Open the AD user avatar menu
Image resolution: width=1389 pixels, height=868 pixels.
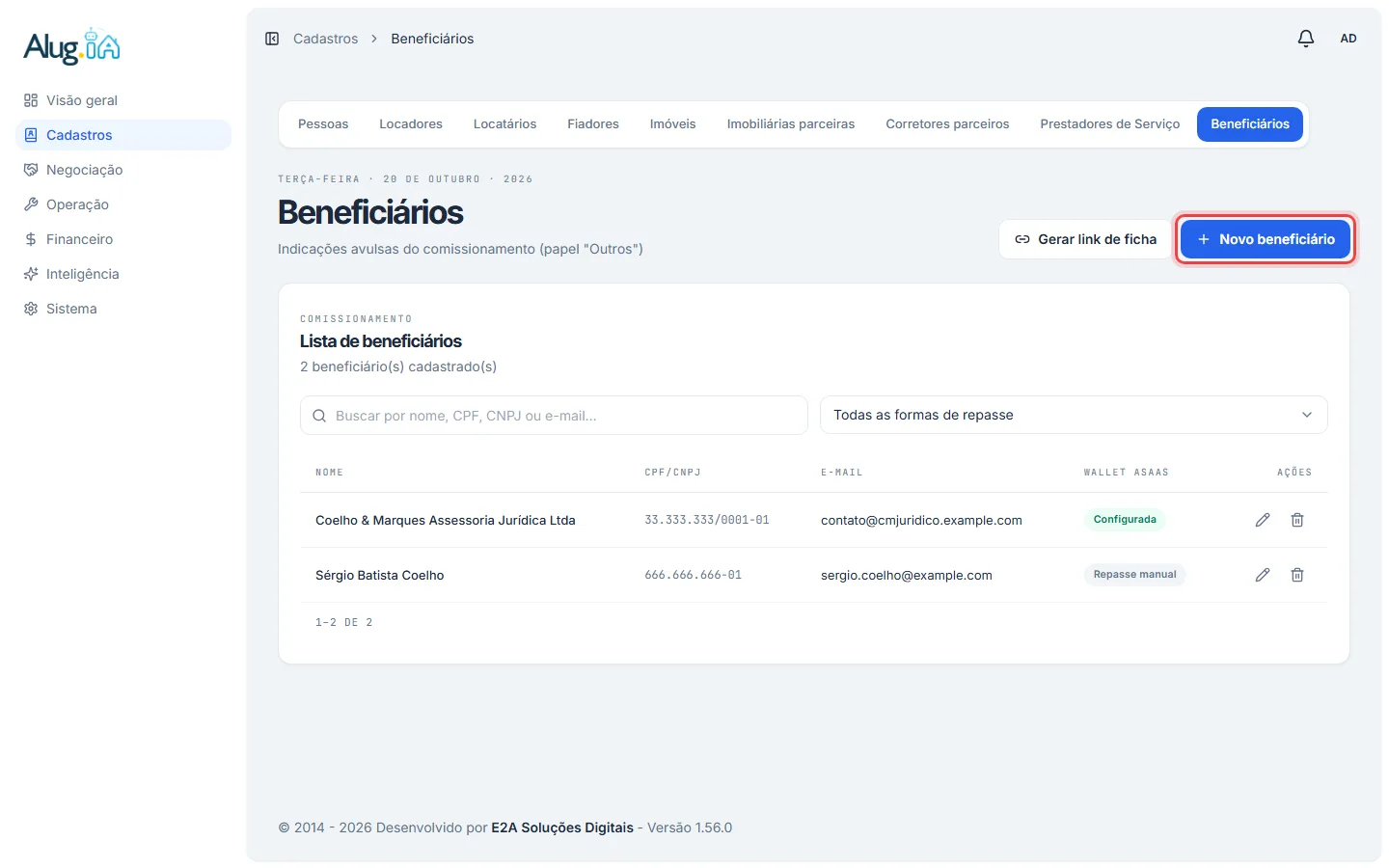tap(1348, 39)
